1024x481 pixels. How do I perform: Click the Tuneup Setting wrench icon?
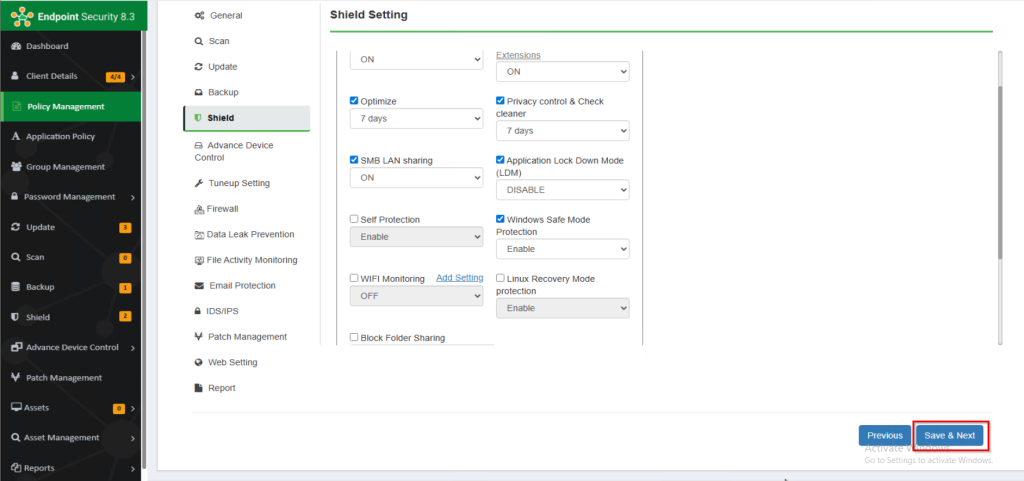tap(199, 184)
